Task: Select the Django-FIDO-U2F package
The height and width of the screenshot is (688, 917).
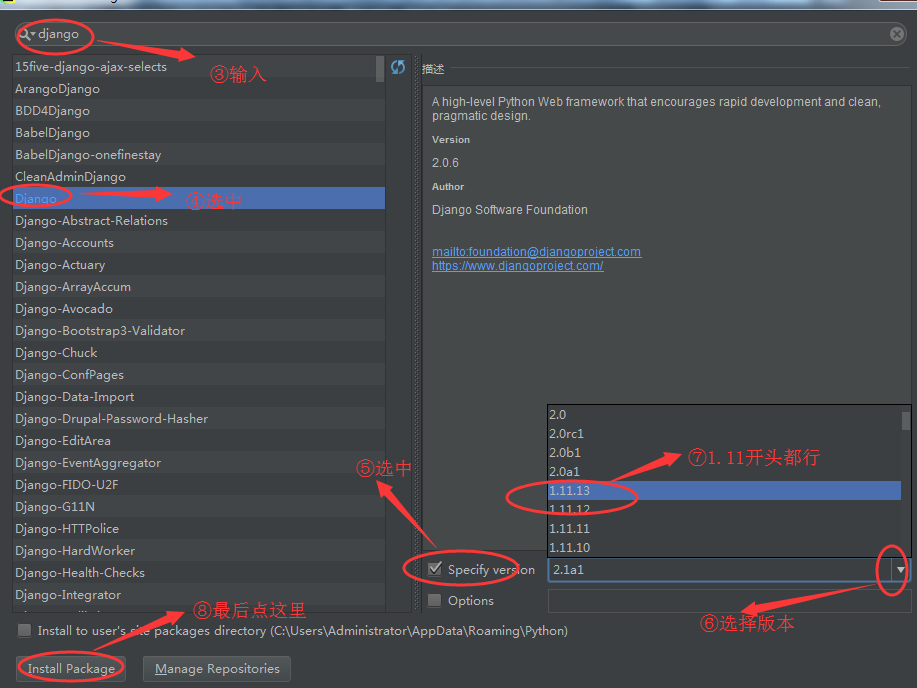Action: point(199,484)
